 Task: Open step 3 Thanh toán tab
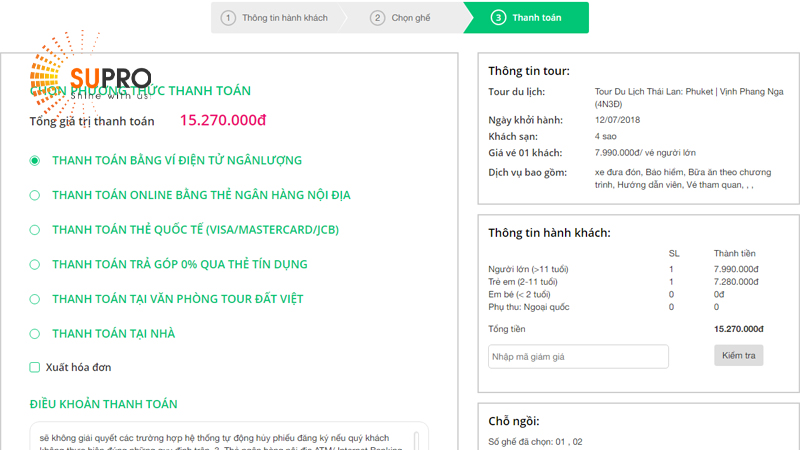pos(527,18)
